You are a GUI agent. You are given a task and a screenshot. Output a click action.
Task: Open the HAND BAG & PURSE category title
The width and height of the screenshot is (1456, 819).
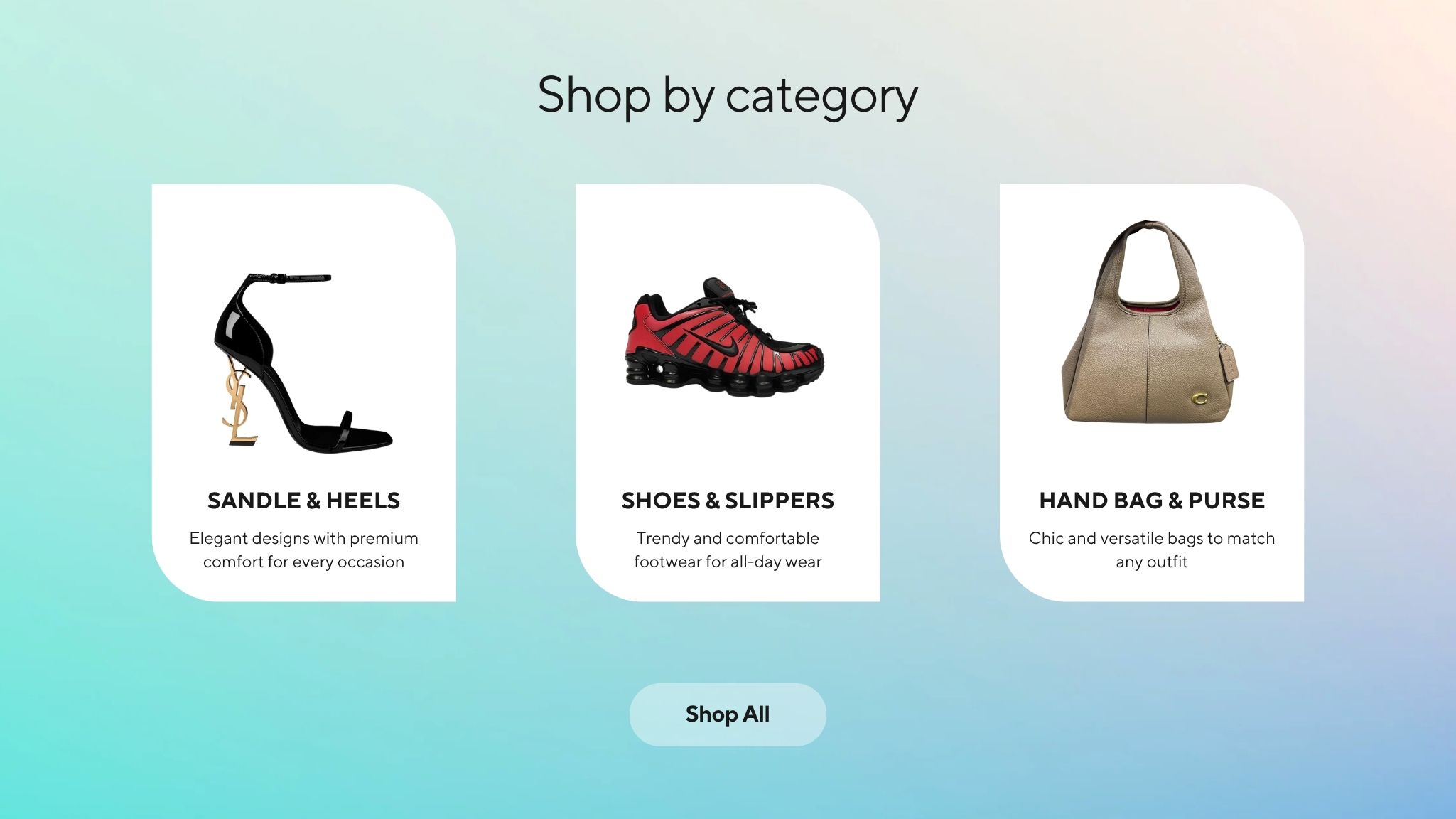[1152, 500]
